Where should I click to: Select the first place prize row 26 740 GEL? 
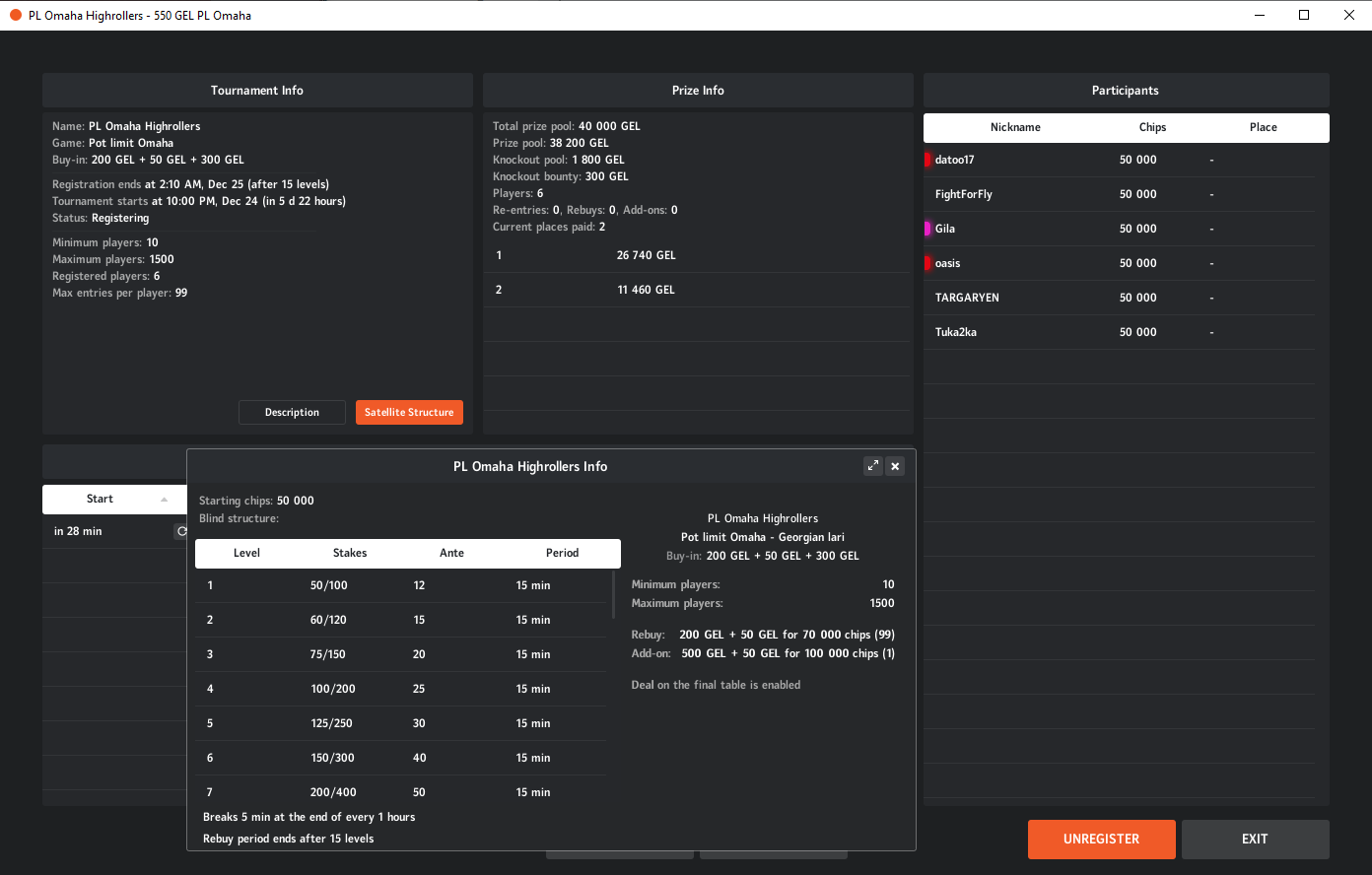(x=698, y=255)
